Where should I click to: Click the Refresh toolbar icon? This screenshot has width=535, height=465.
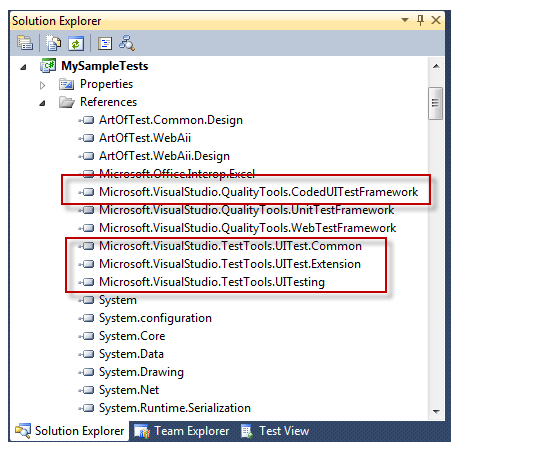76,43
